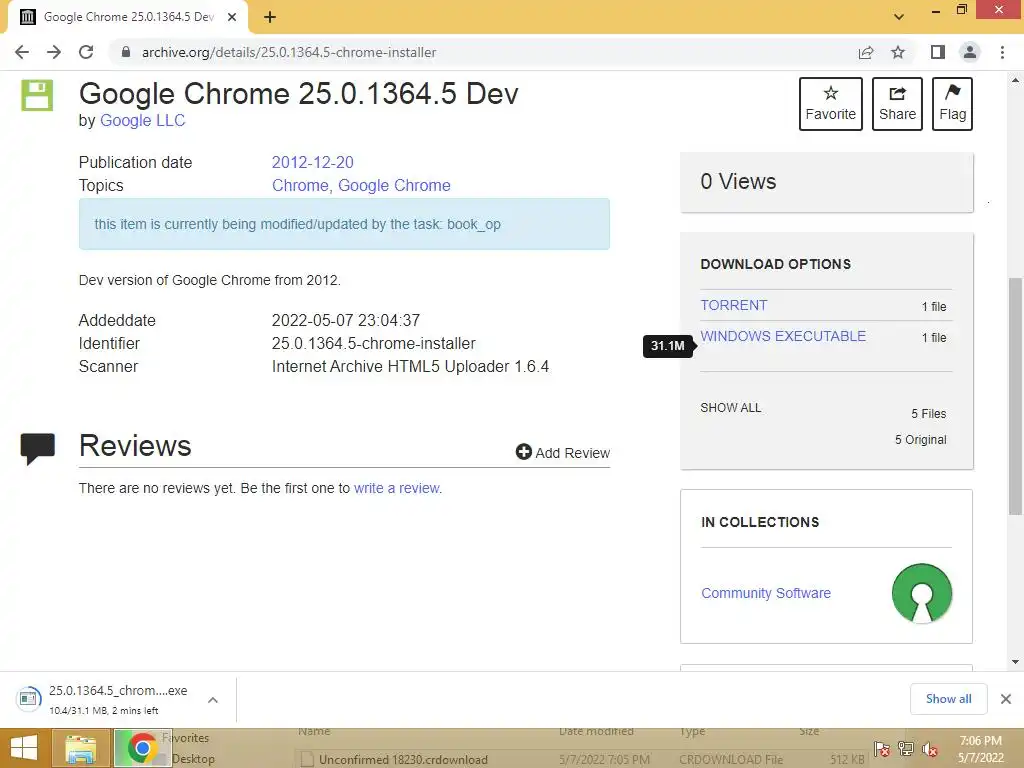Screen dimensions: 1024x768
Task: Click the Chrome taskbar icon
Action: point(142,748)
